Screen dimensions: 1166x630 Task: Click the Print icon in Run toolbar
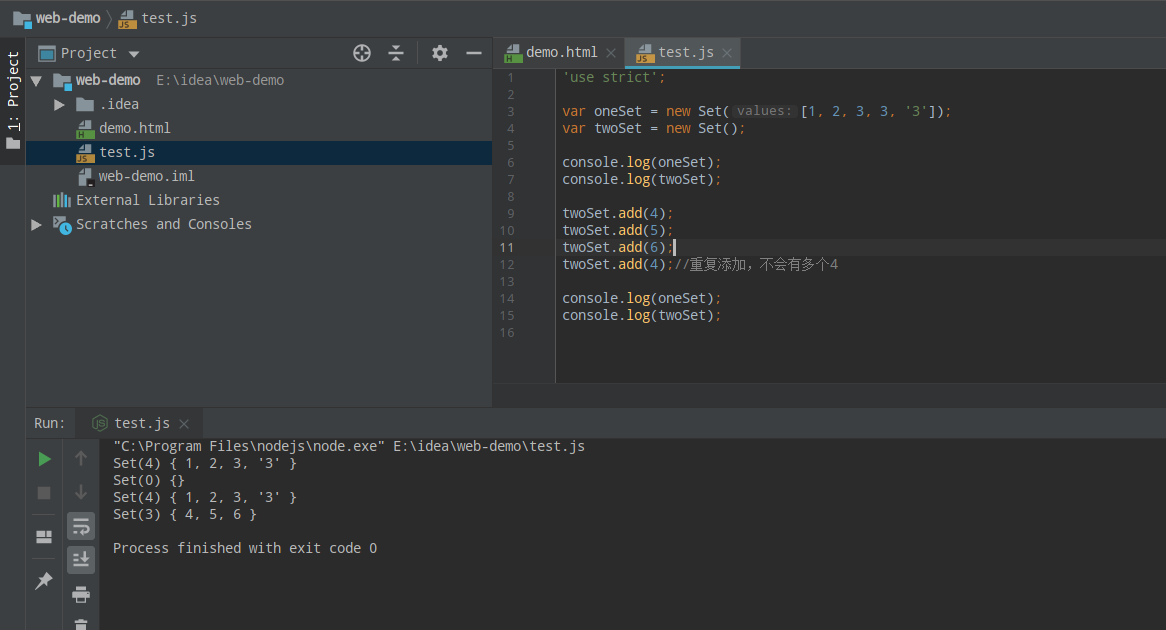[x=81, y=594]
